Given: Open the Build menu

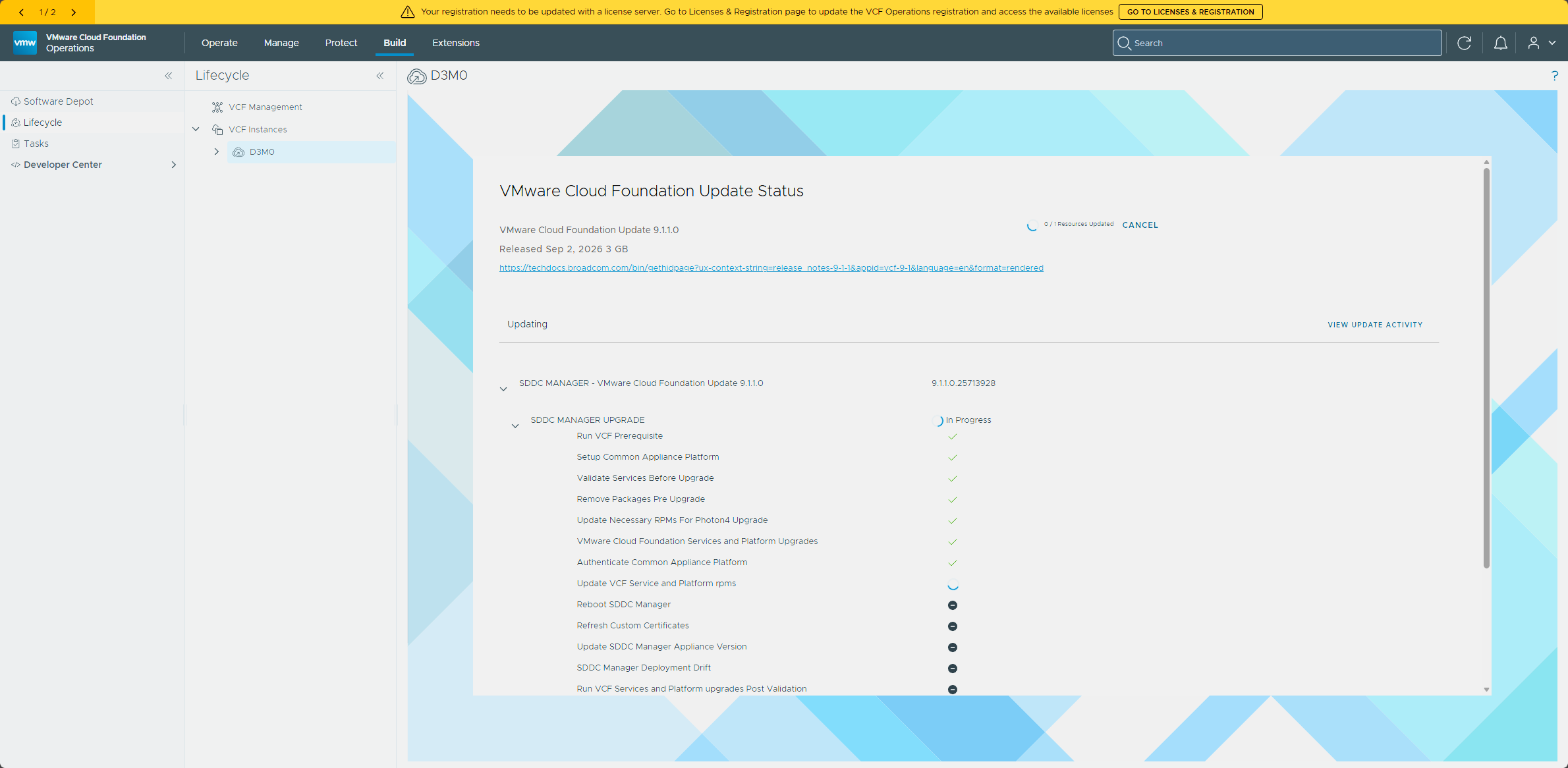Looking at the screenshot, I should (x=395, y=43).
